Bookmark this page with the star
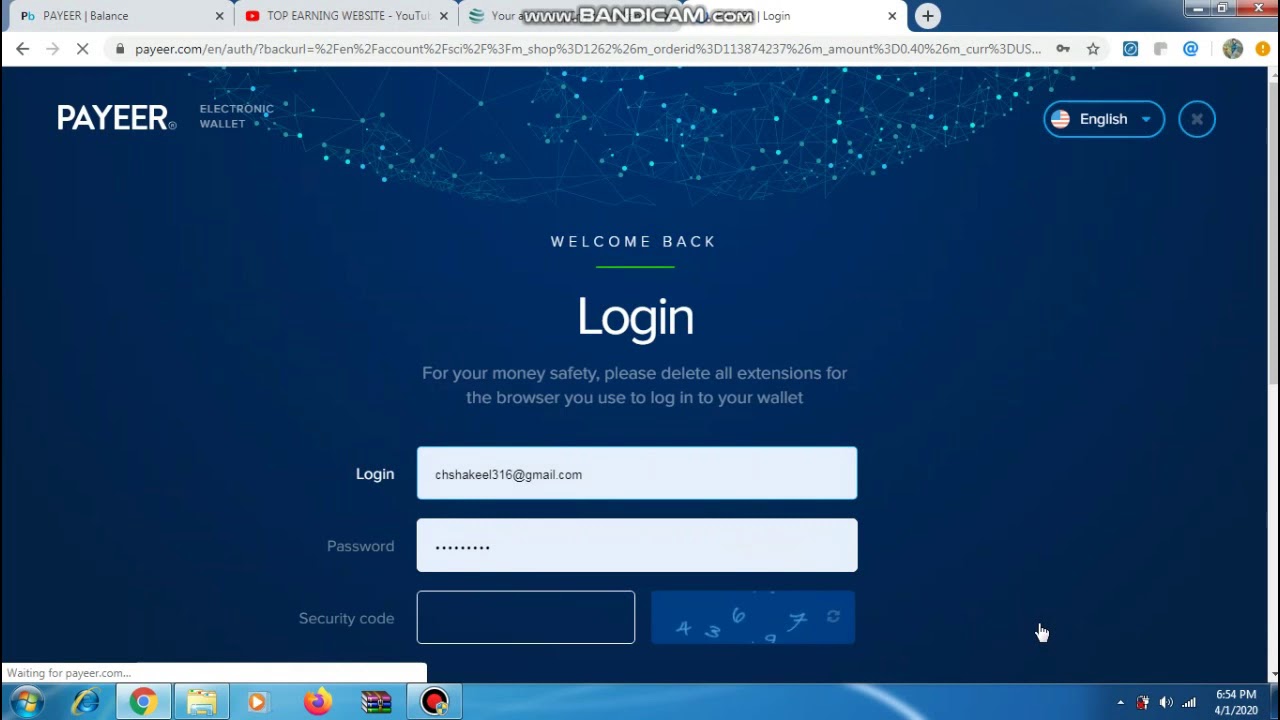This screenshot has height=720, width=1280. [1093, 48]
